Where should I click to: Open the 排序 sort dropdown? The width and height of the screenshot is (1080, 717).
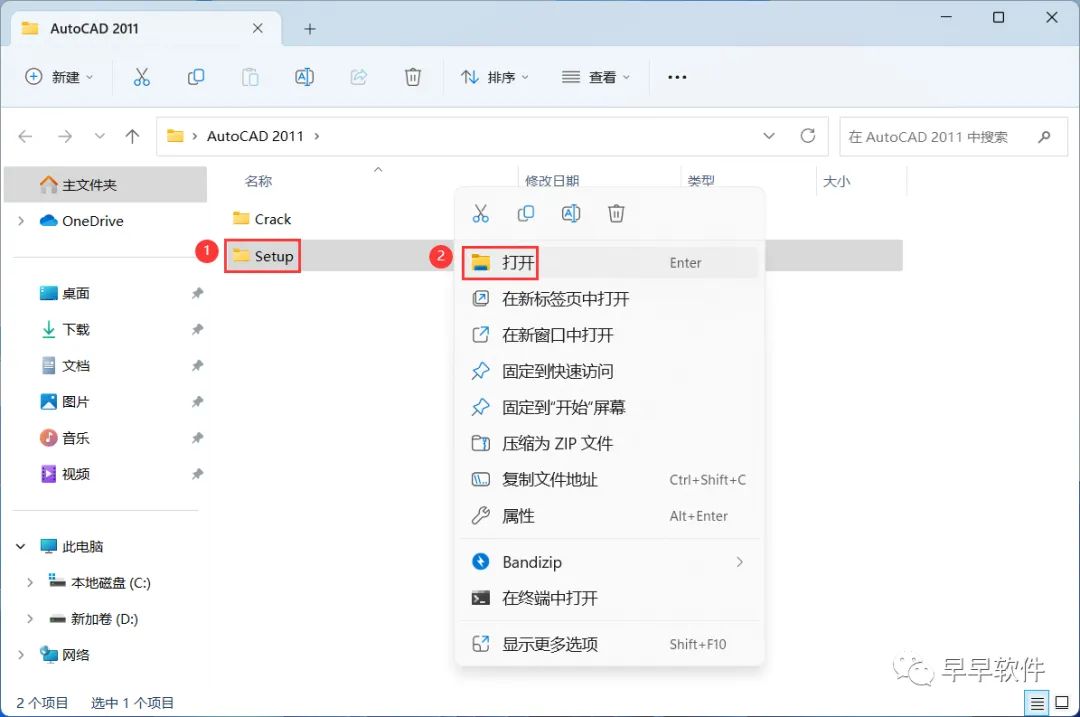(x=495, y=77)
